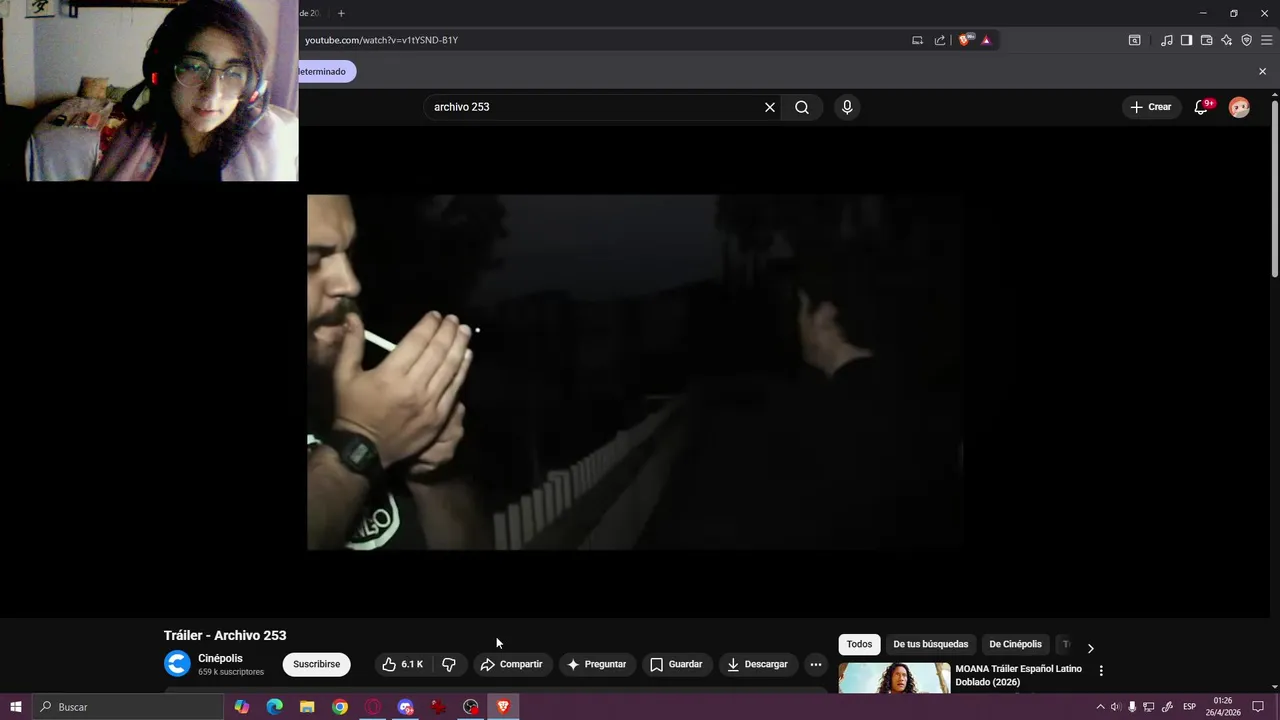Click the browser address bar URL
The height and width of the screenshot is (720, 1280).
coord(381,40)
